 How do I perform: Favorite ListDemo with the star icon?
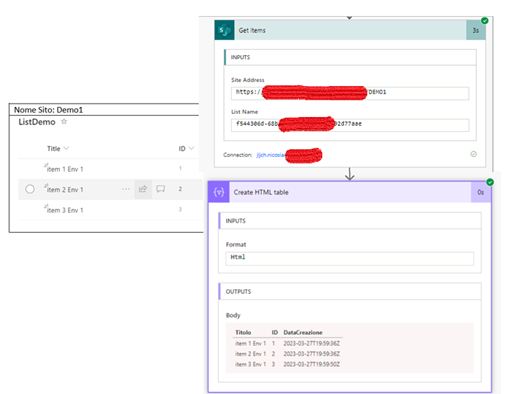click(x=64, y=122)
